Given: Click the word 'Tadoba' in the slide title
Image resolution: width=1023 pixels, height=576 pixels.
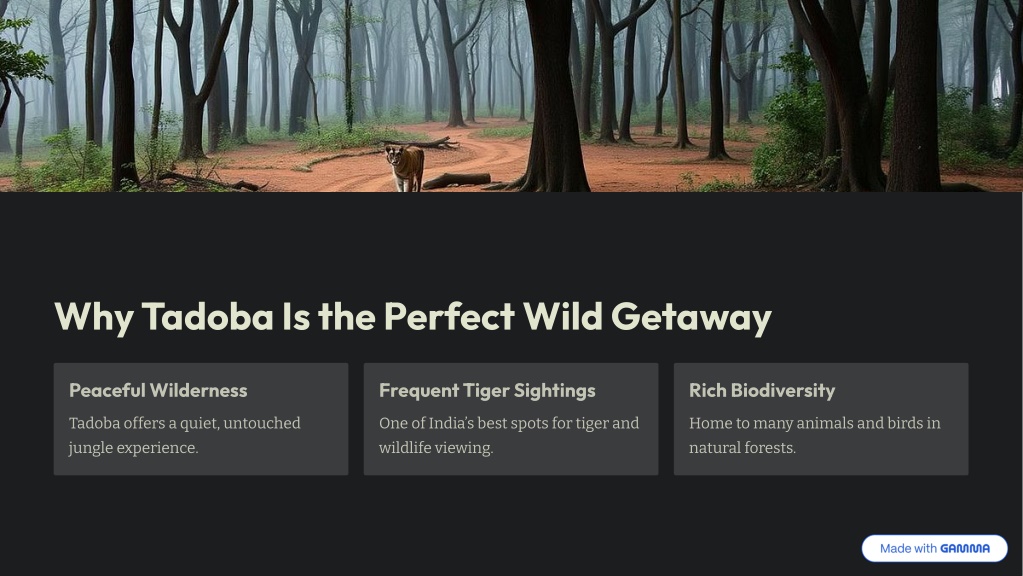Looking at the screenshot, I should 207,317.
